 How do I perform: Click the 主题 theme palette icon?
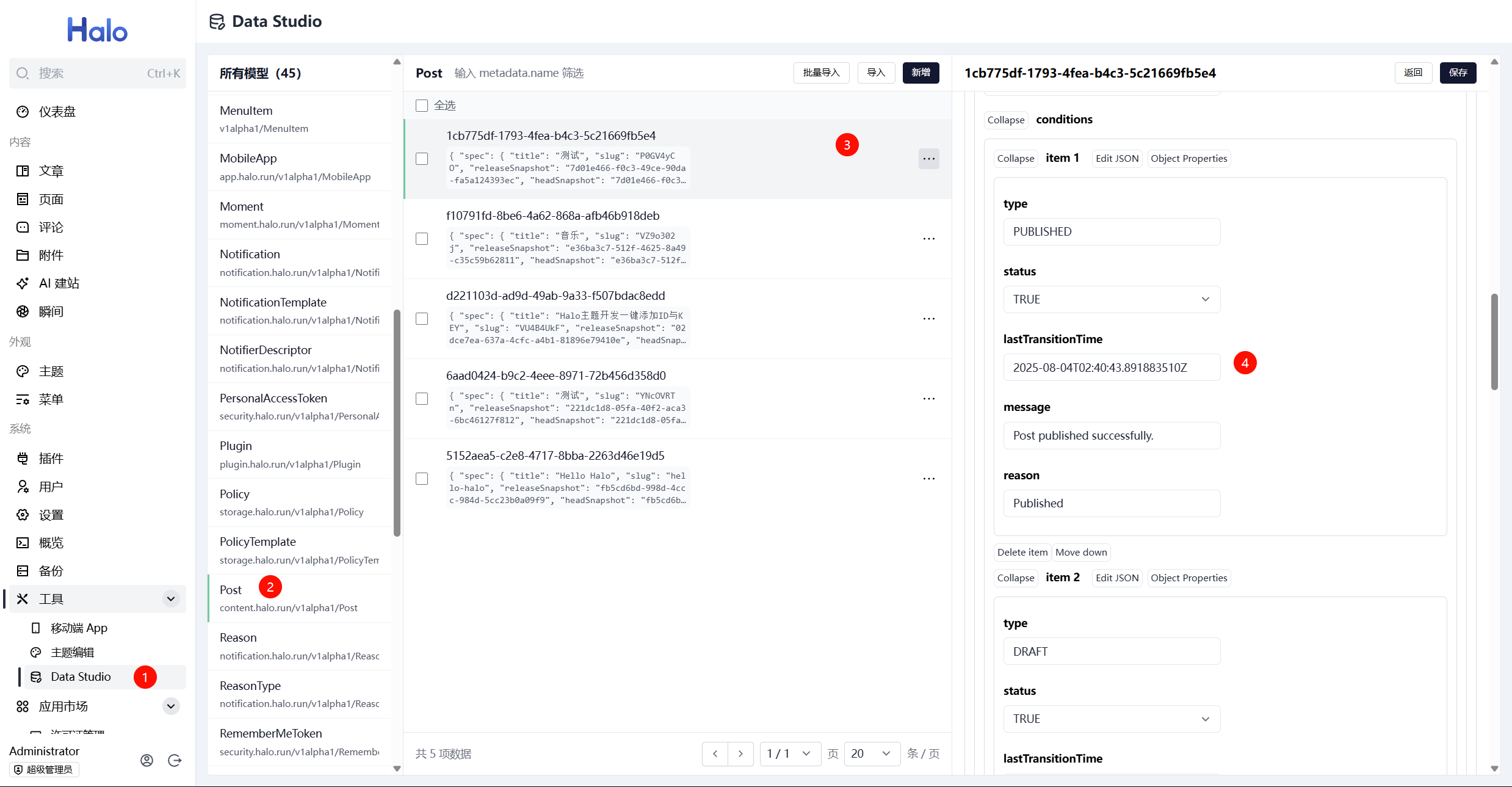pyautogui.click(x=23, y=371)
